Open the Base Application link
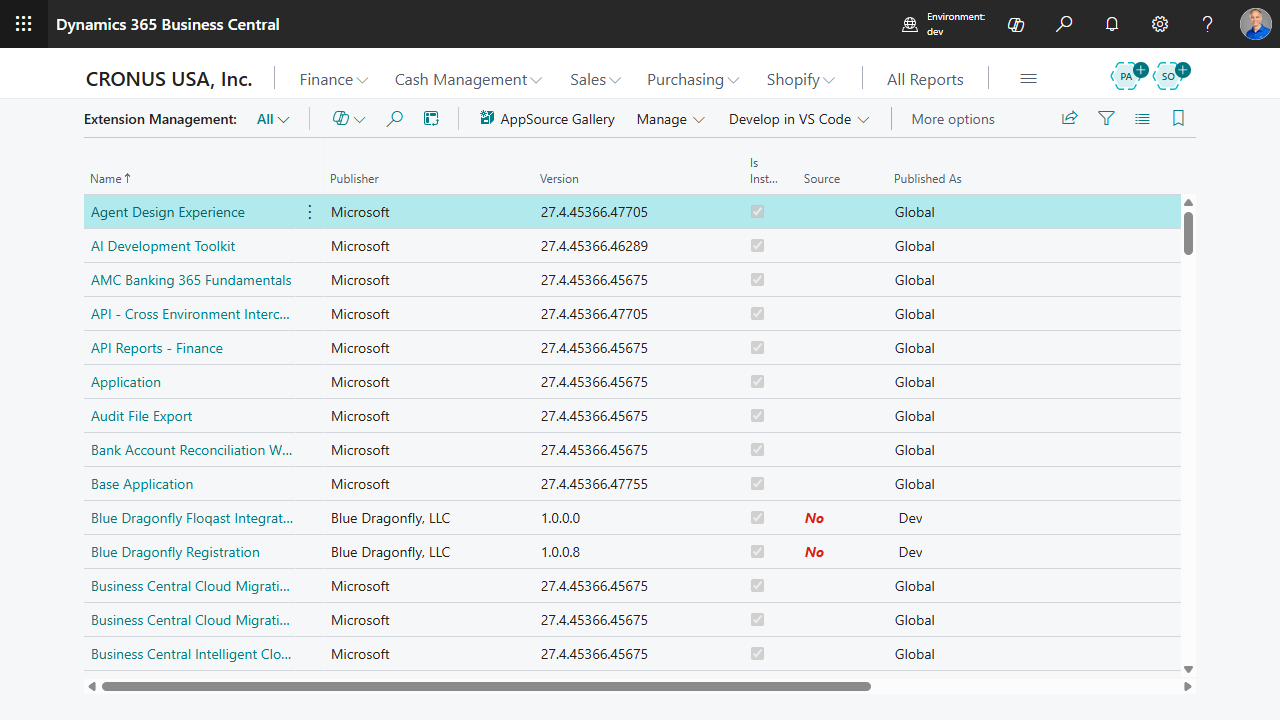1280x720 pixels. coord(142,484)
